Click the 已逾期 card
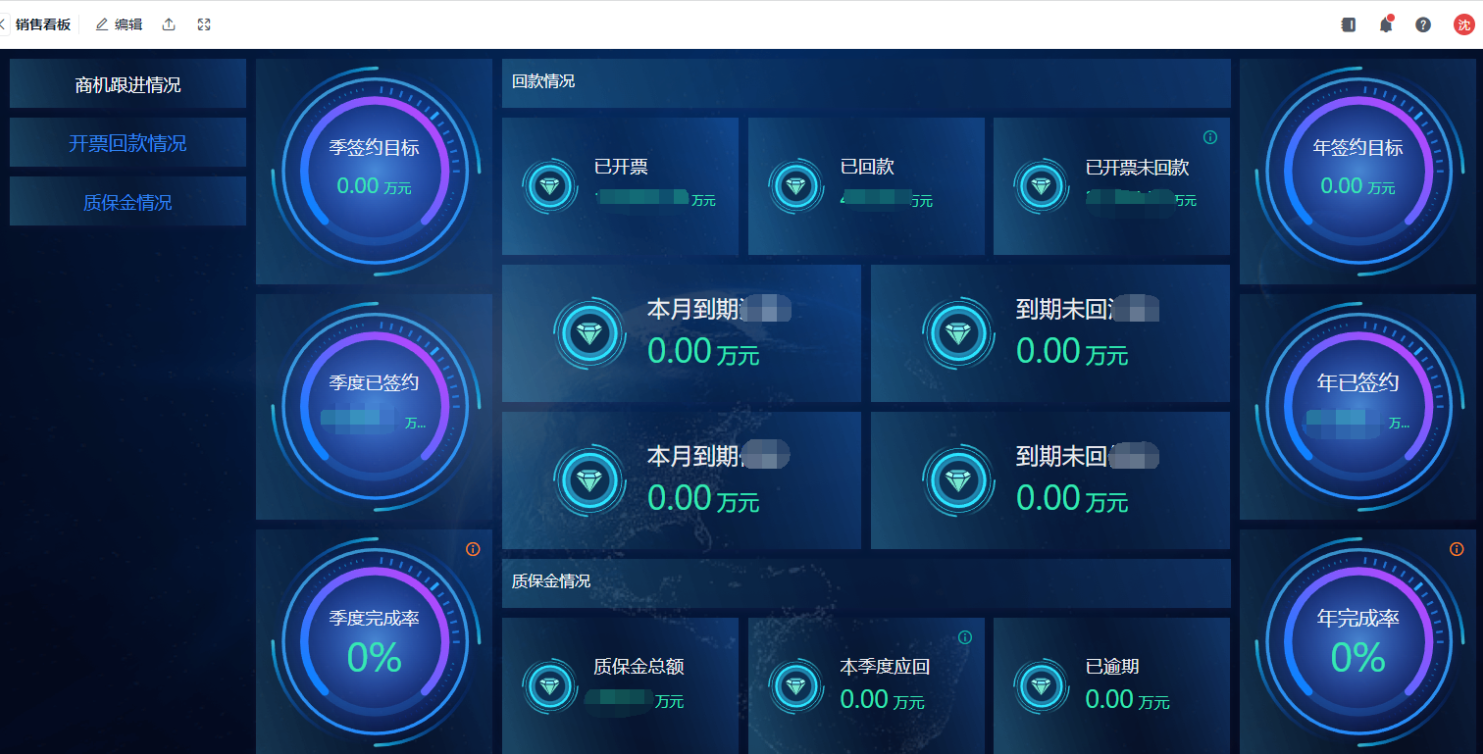The height and width of the screenshot is (754, 1483). click(1111, 685)
